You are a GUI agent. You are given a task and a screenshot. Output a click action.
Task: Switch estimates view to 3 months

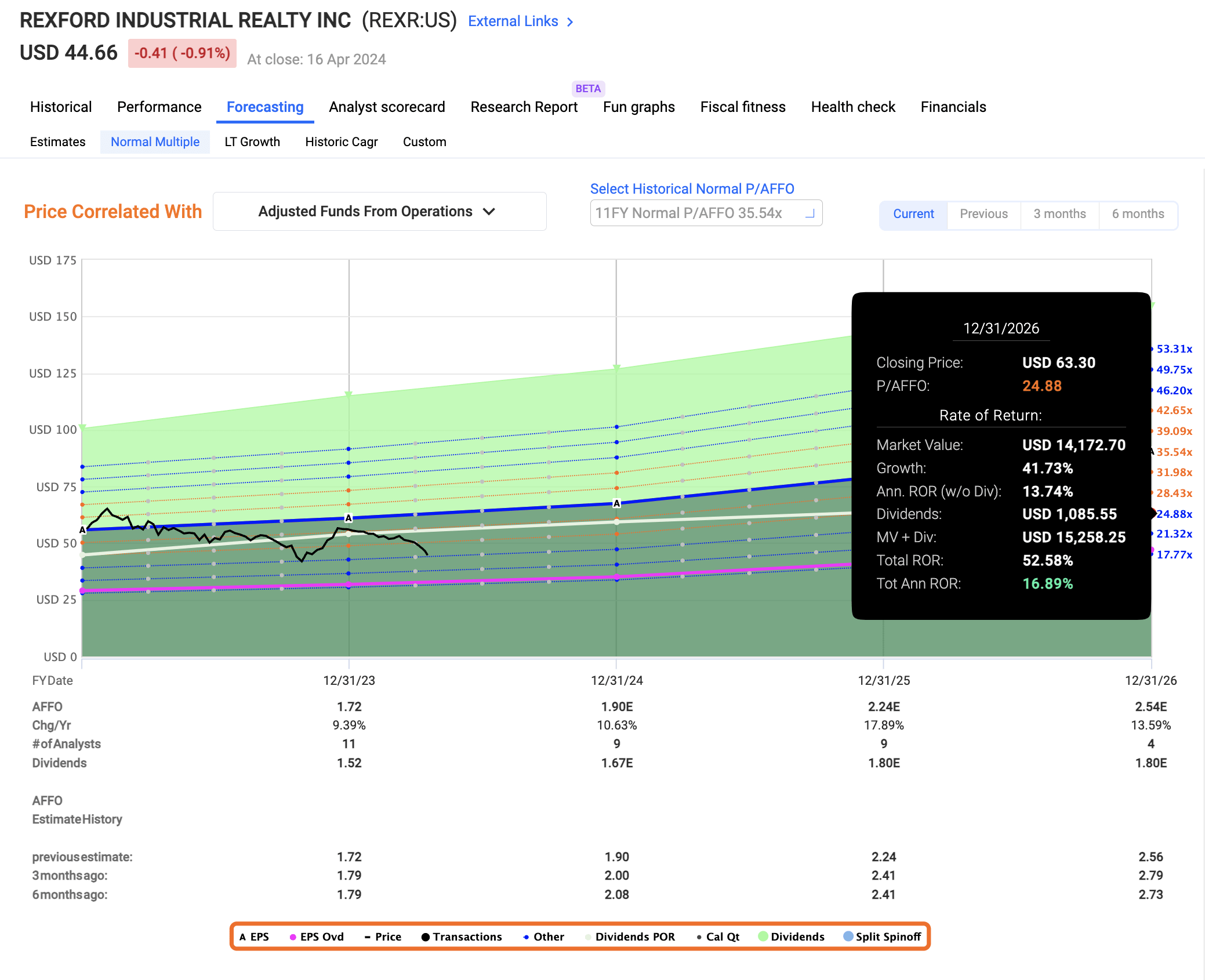coord(1059,214)
